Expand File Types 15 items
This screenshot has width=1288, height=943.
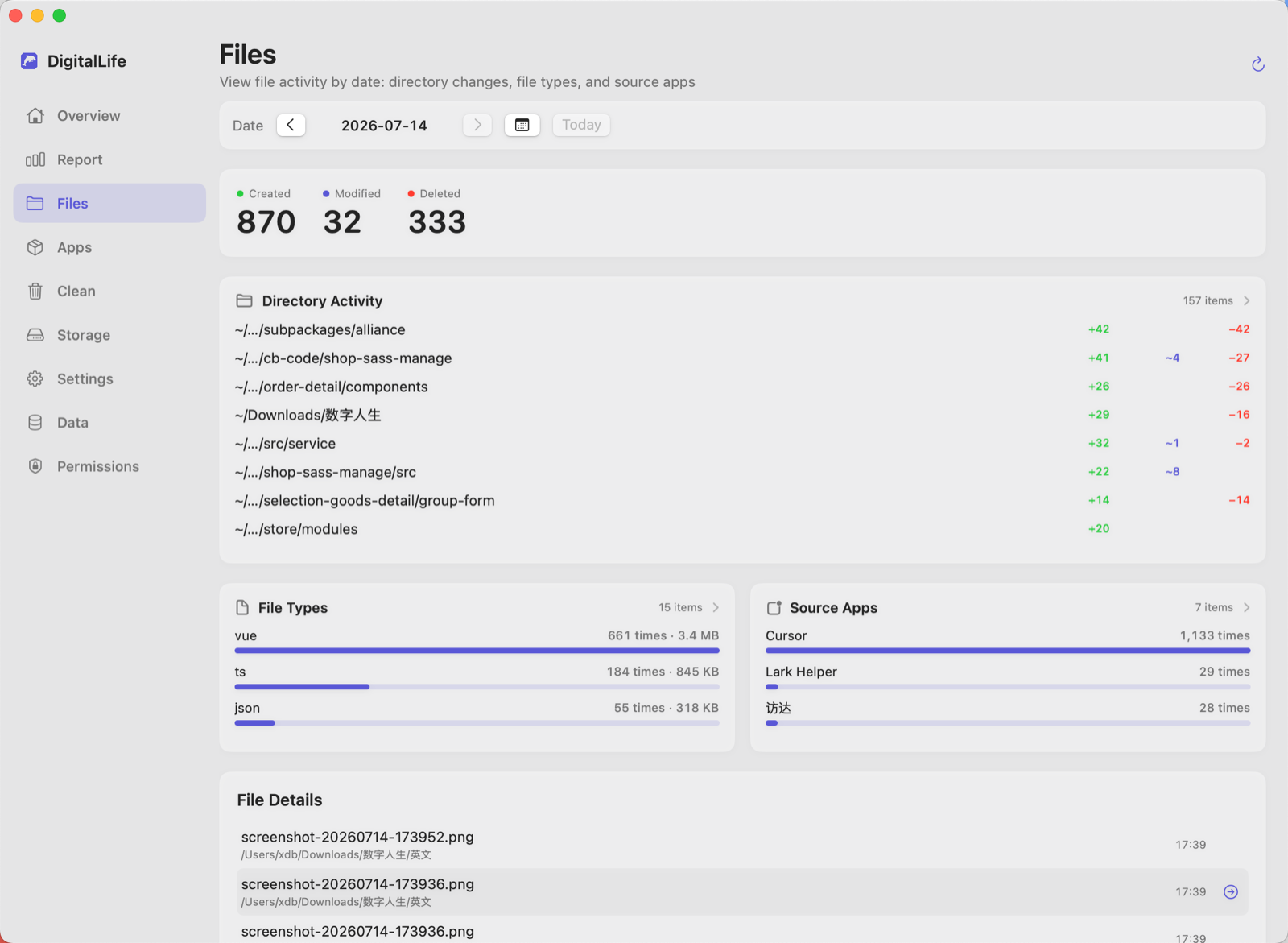pyautogui.click(x=688, y=608)
